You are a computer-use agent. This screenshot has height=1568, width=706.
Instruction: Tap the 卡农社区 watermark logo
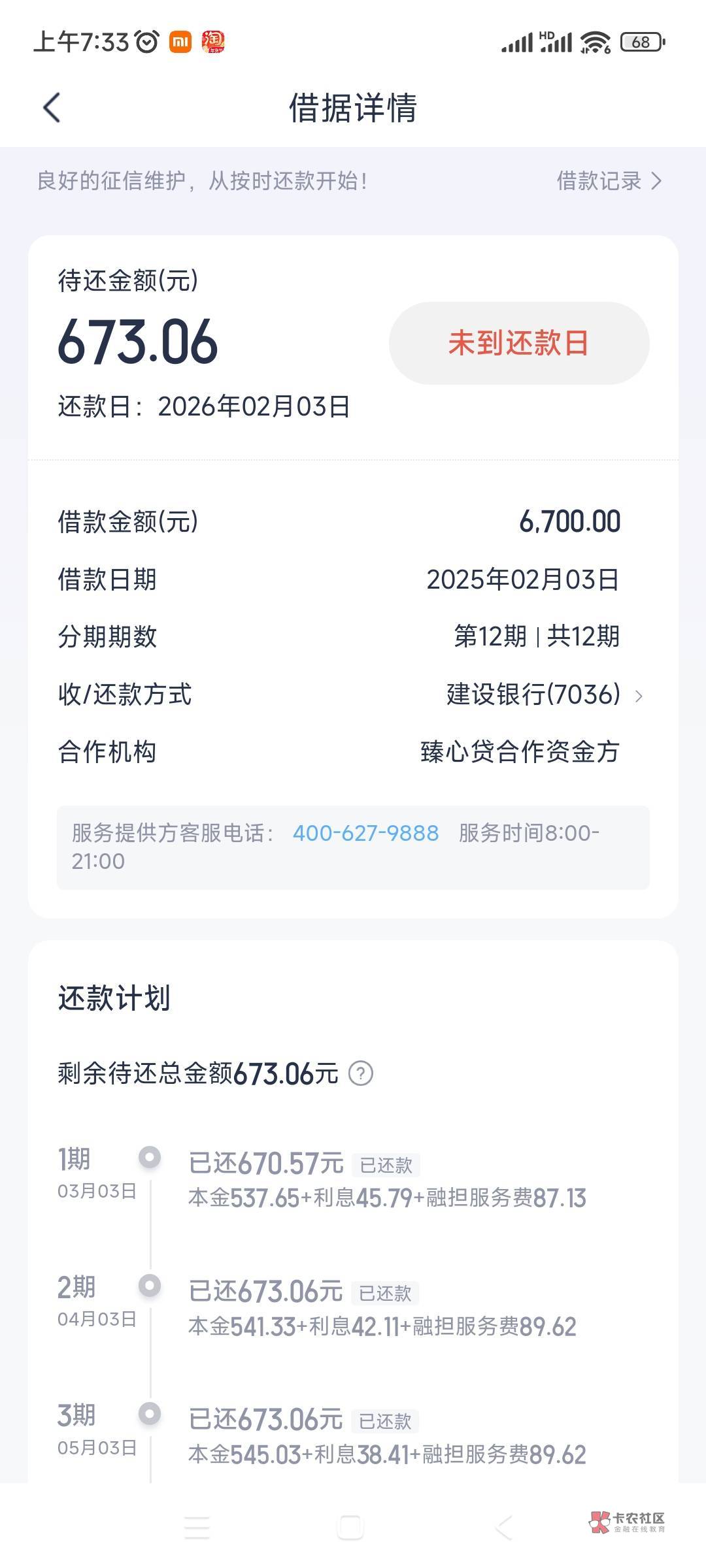pyautogui.click(x=626, y=1522)
